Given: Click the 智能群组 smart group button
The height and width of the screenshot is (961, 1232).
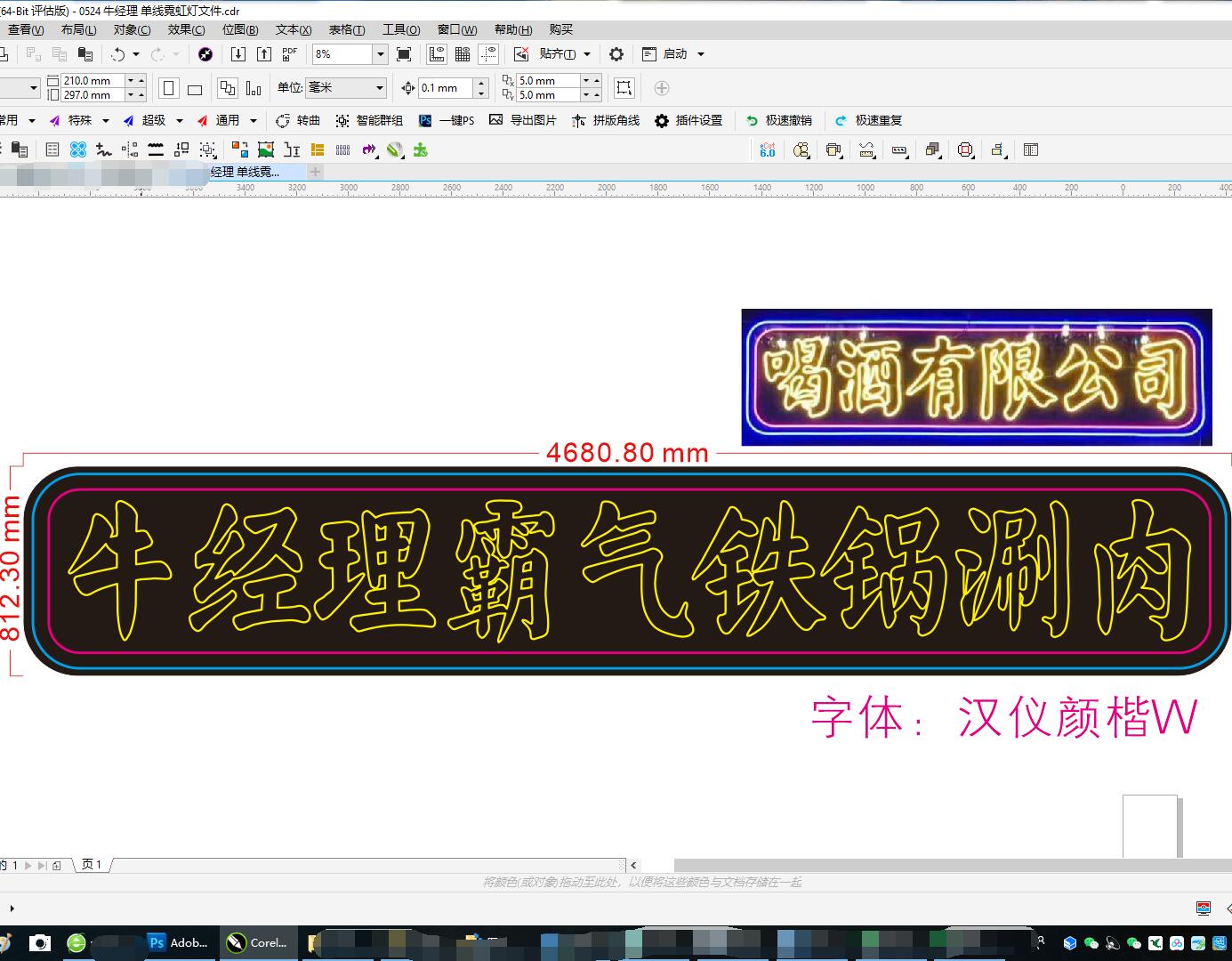Looking at the screenshot, I should [369, 120].
